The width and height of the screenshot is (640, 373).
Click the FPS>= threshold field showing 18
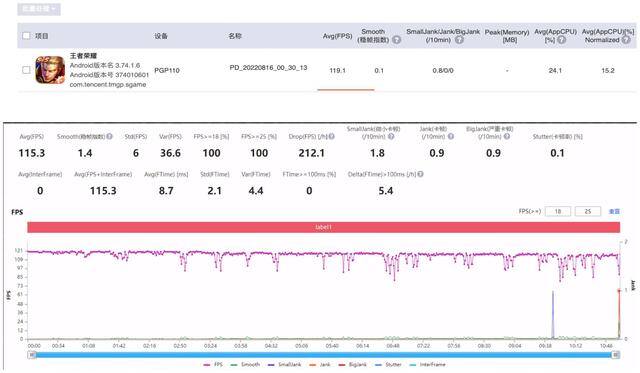tap(558, 211)
